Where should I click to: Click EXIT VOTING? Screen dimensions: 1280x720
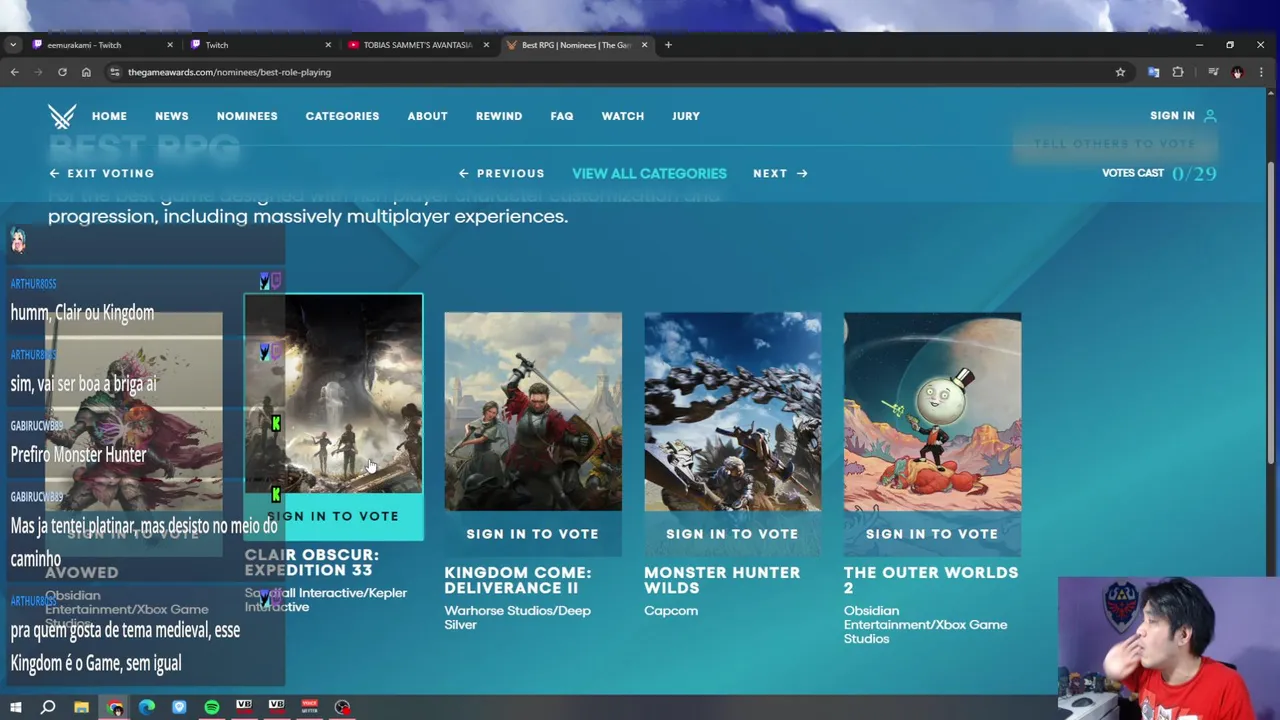click(102, 173)
